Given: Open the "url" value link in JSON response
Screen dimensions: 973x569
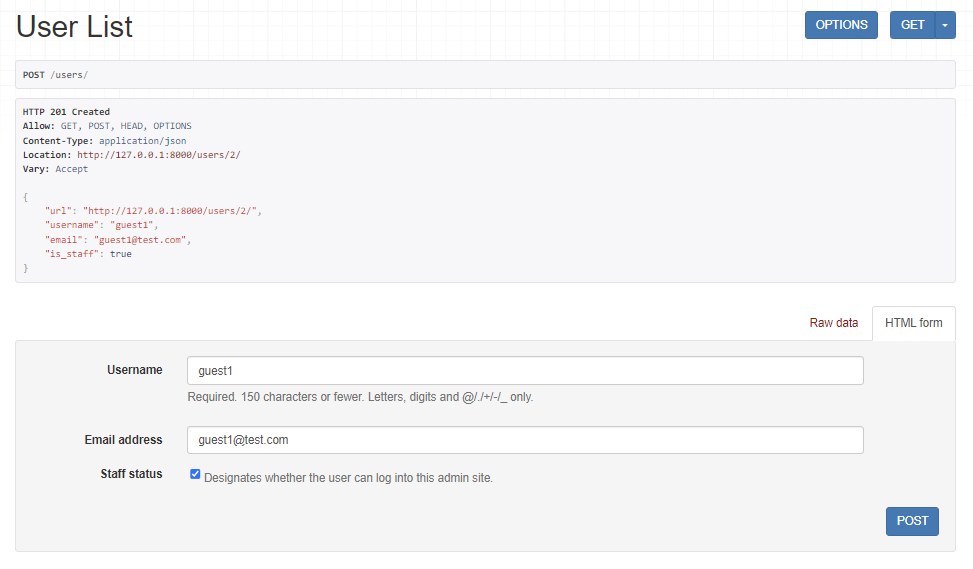Looking at the screenshot, I should click(169, 211).
